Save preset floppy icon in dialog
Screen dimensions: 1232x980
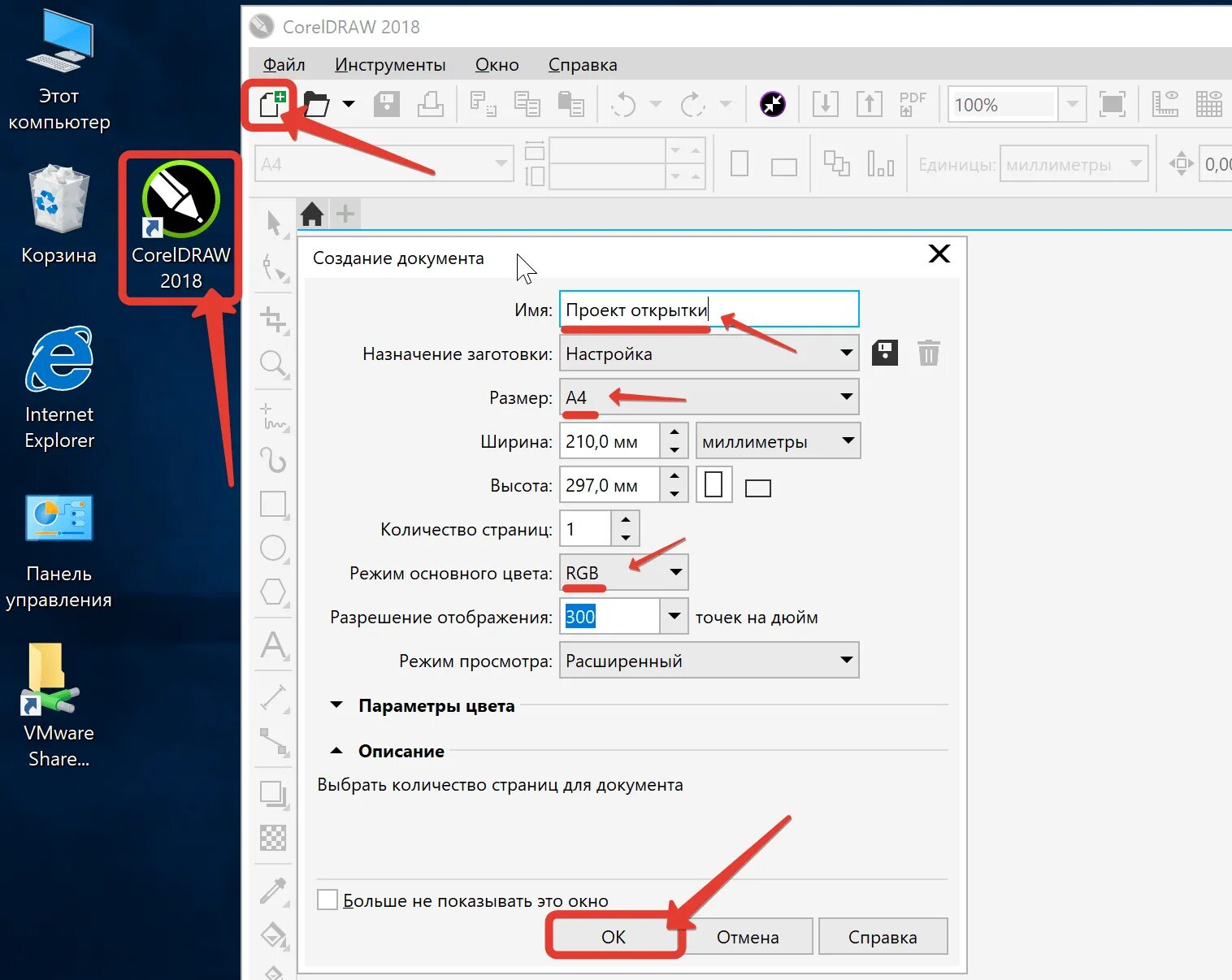tap(885, 353)
